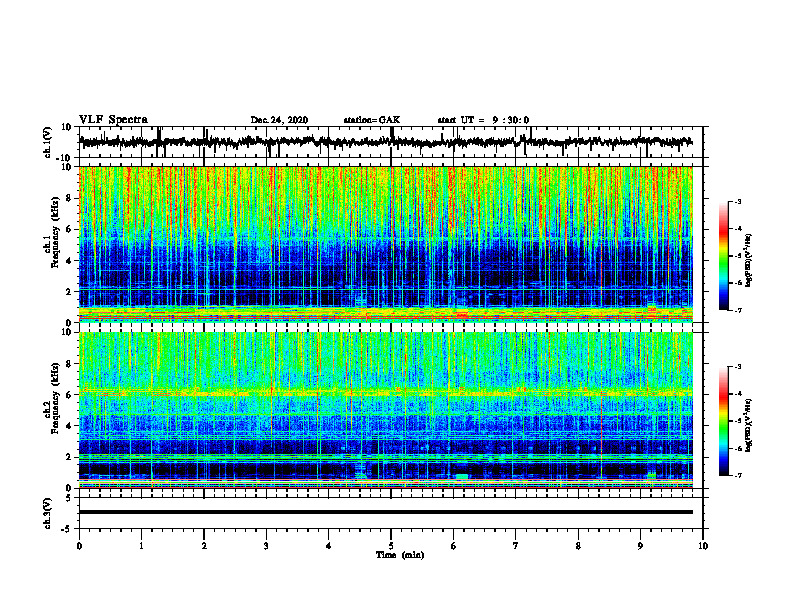Click time axis tick label "10"

[x=703, y=546]
